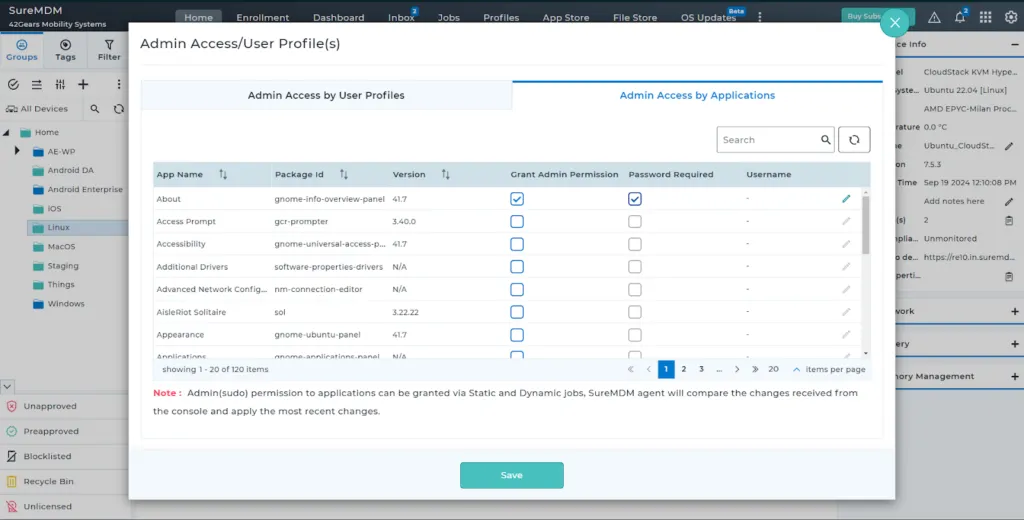Open the App Store navigation tab
1024x520 pixels.
tap(566, 18)
